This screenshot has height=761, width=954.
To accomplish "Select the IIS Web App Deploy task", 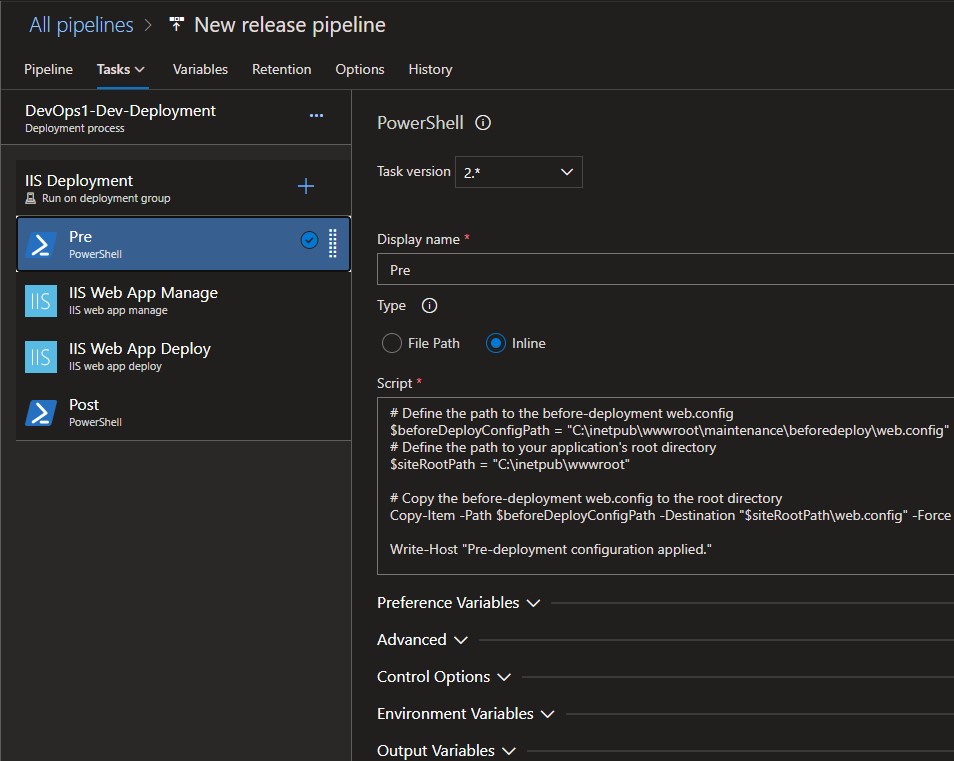I will pos(183,356).
